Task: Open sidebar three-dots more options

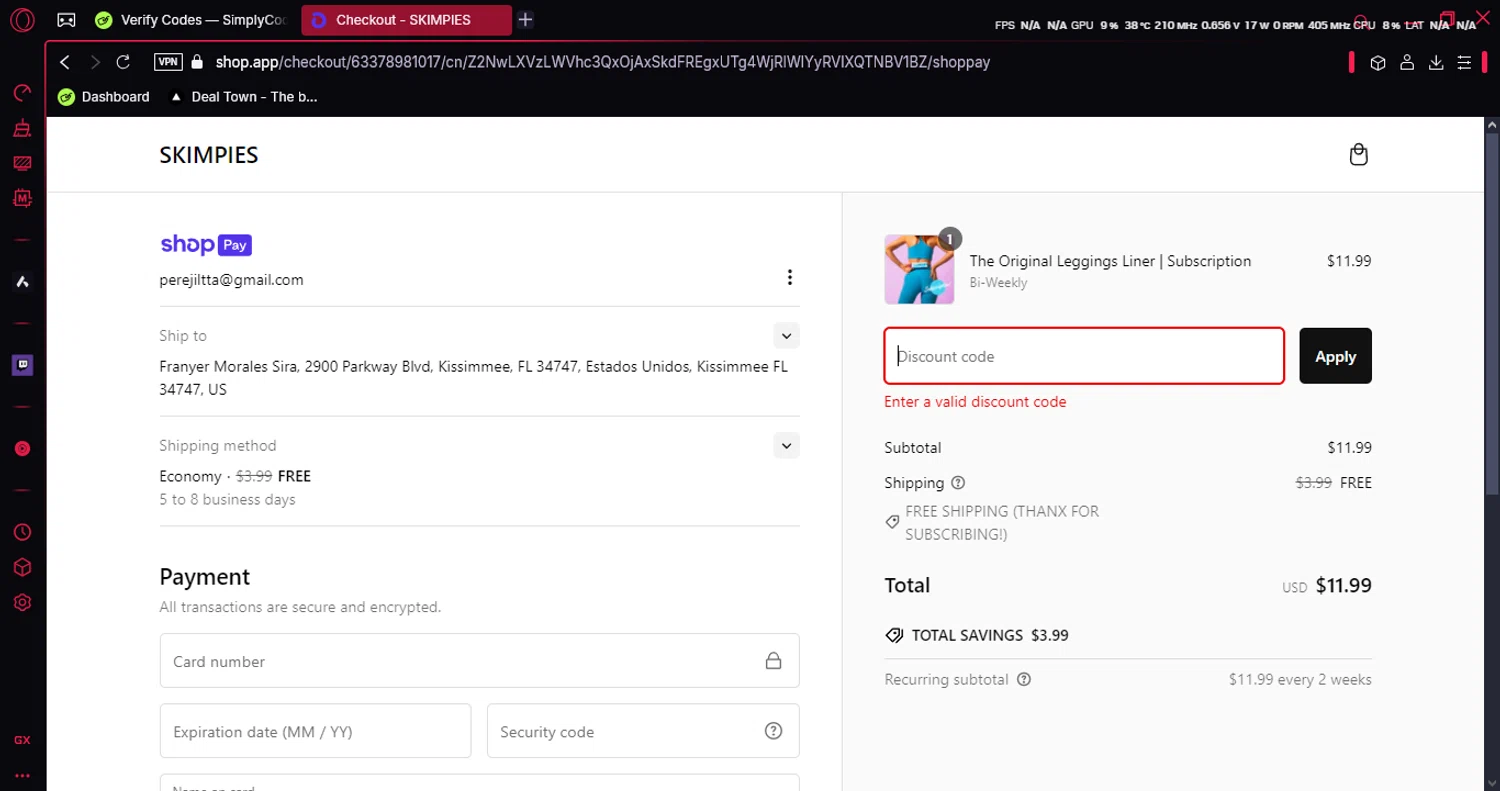Action: point(22,775)
